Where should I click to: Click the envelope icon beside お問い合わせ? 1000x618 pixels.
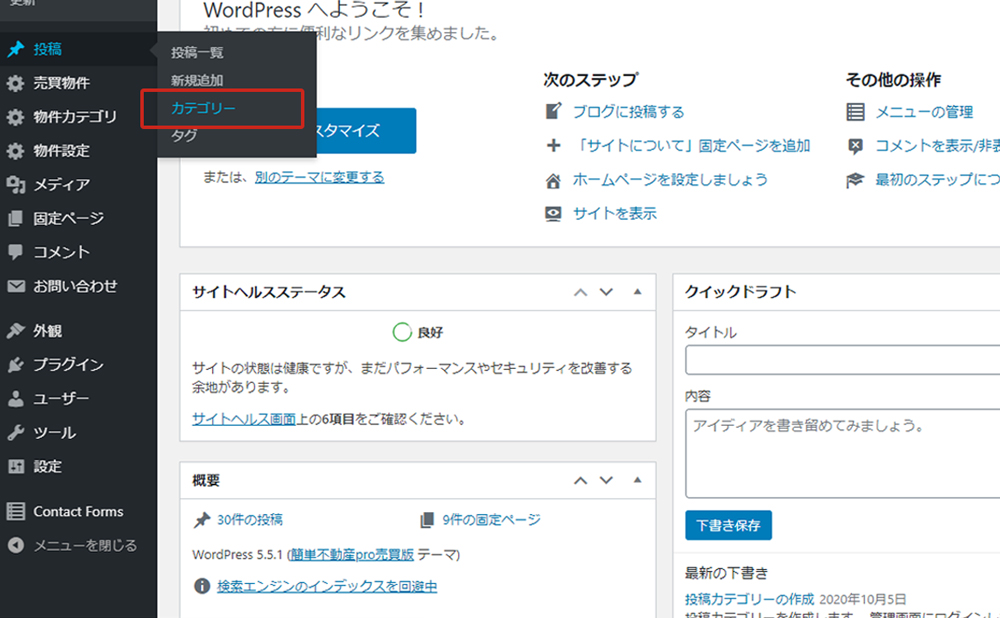click(x=15, y=286)
